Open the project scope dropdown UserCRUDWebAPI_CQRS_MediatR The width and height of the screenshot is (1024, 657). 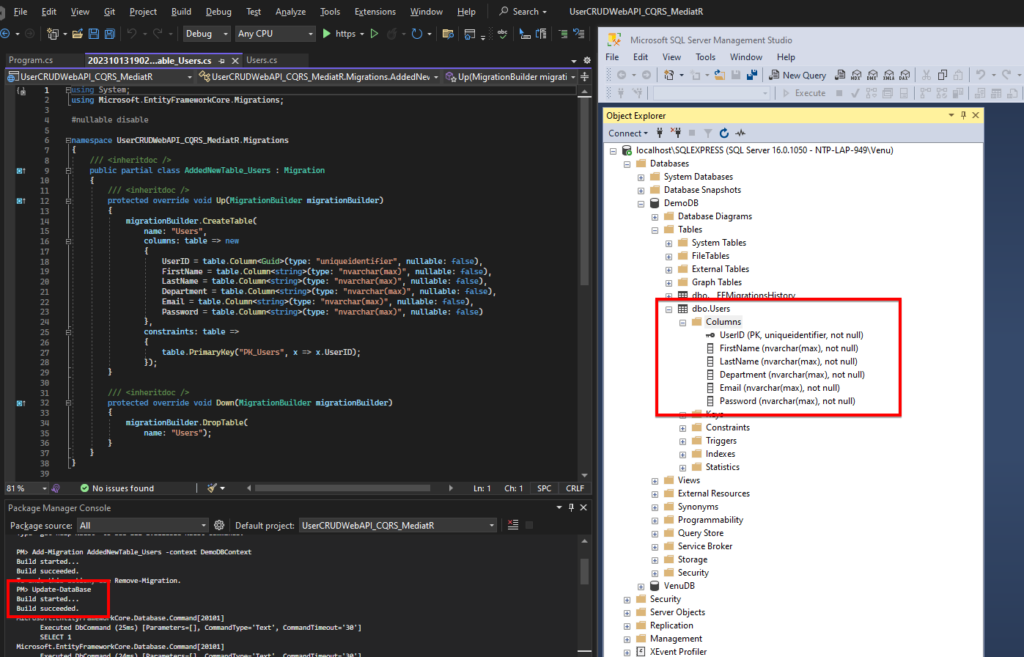tap(100, 76)
